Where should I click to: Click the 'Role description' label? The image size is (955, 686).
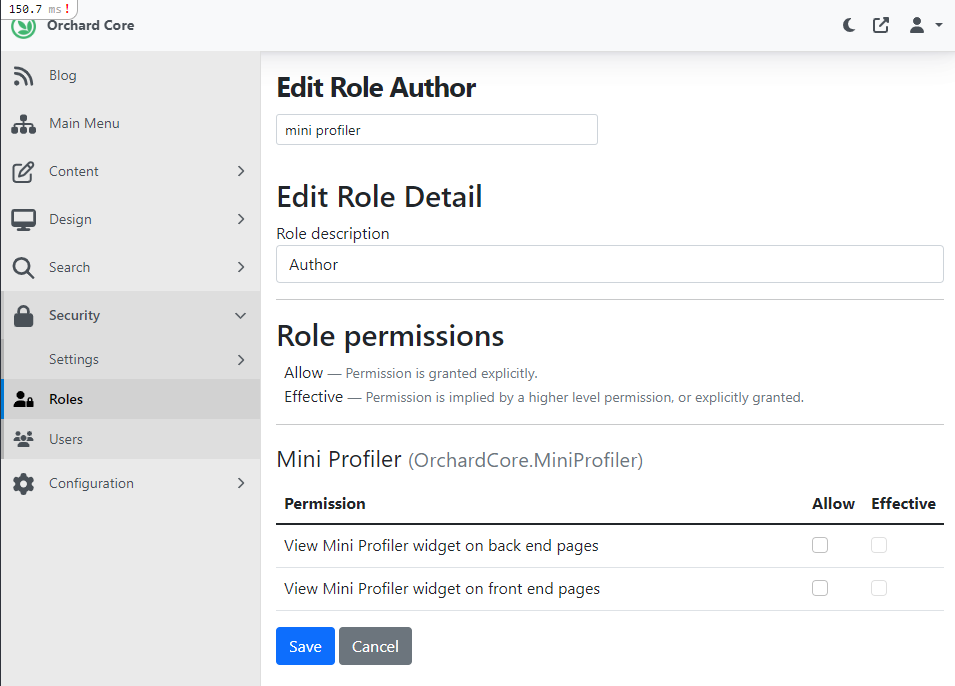pos(333,234)
